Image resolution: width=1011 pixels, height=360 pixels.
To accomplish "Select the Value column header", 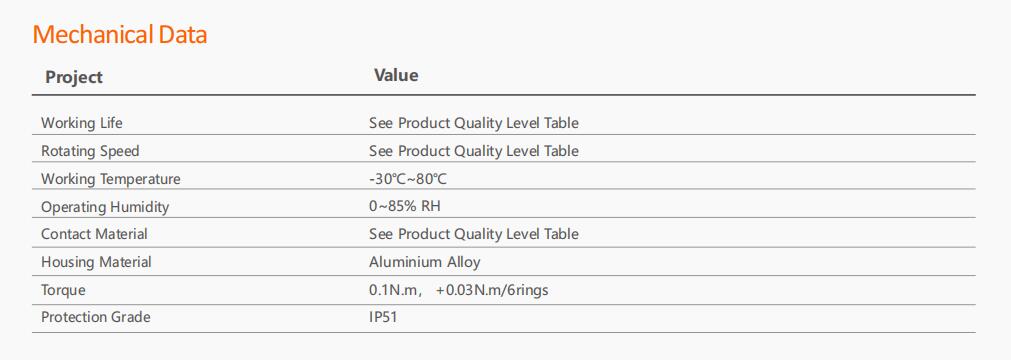I will coord(396,75).
